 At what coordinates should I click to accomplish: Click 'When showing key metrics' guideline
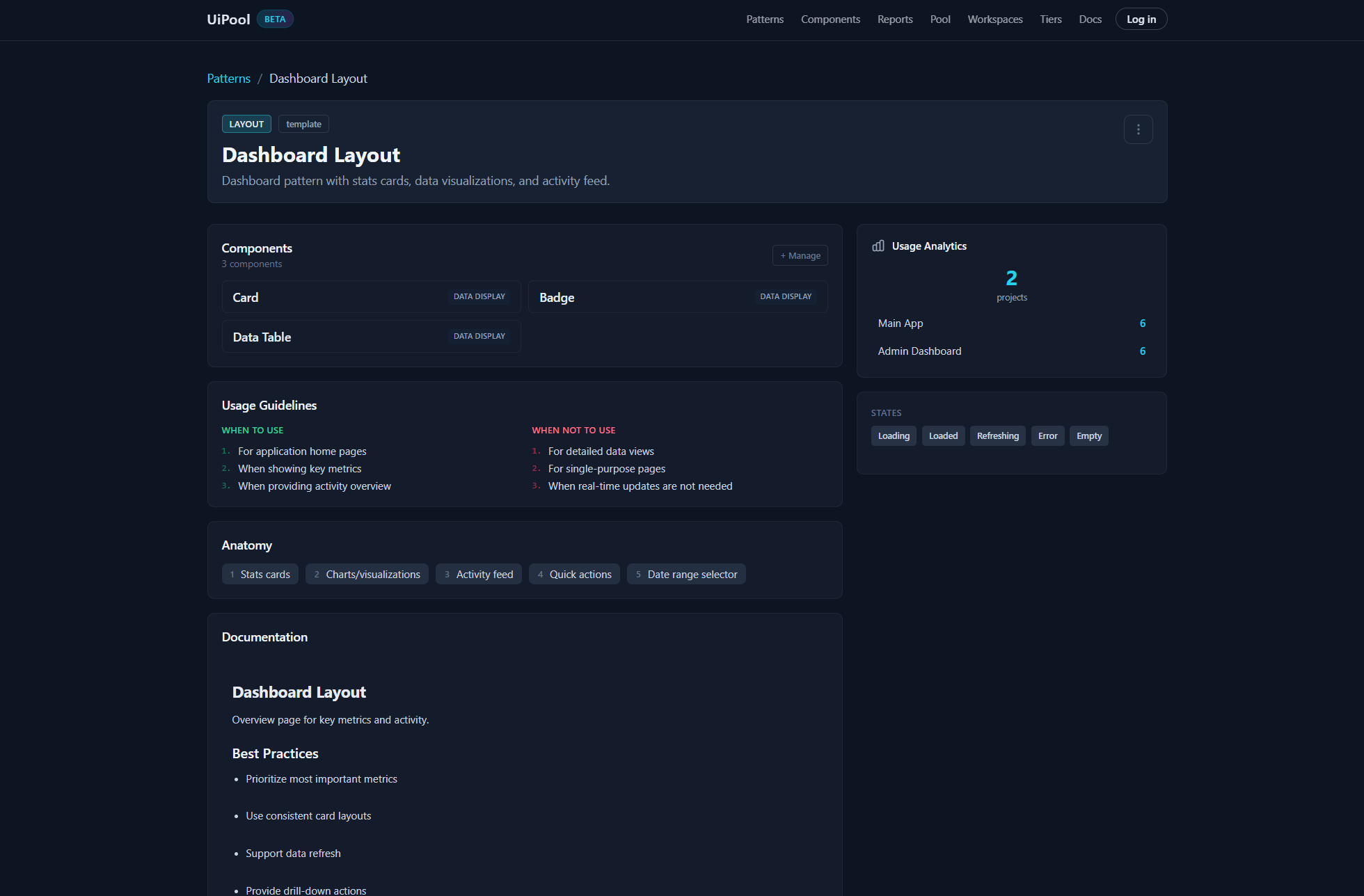300,469
